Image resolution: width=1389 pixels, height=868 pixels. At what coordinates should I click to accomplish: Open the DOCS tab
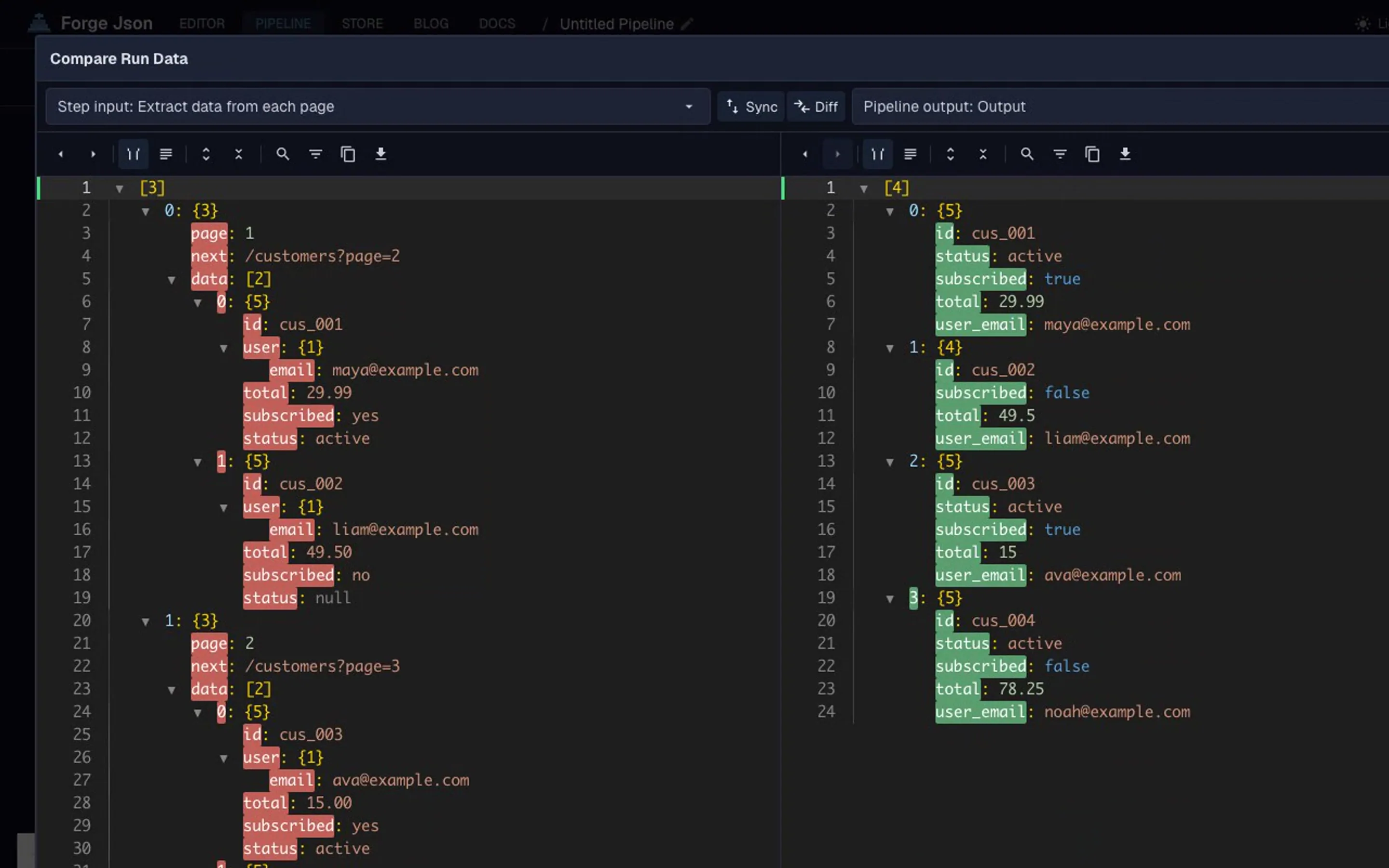[x=497, y=24]
